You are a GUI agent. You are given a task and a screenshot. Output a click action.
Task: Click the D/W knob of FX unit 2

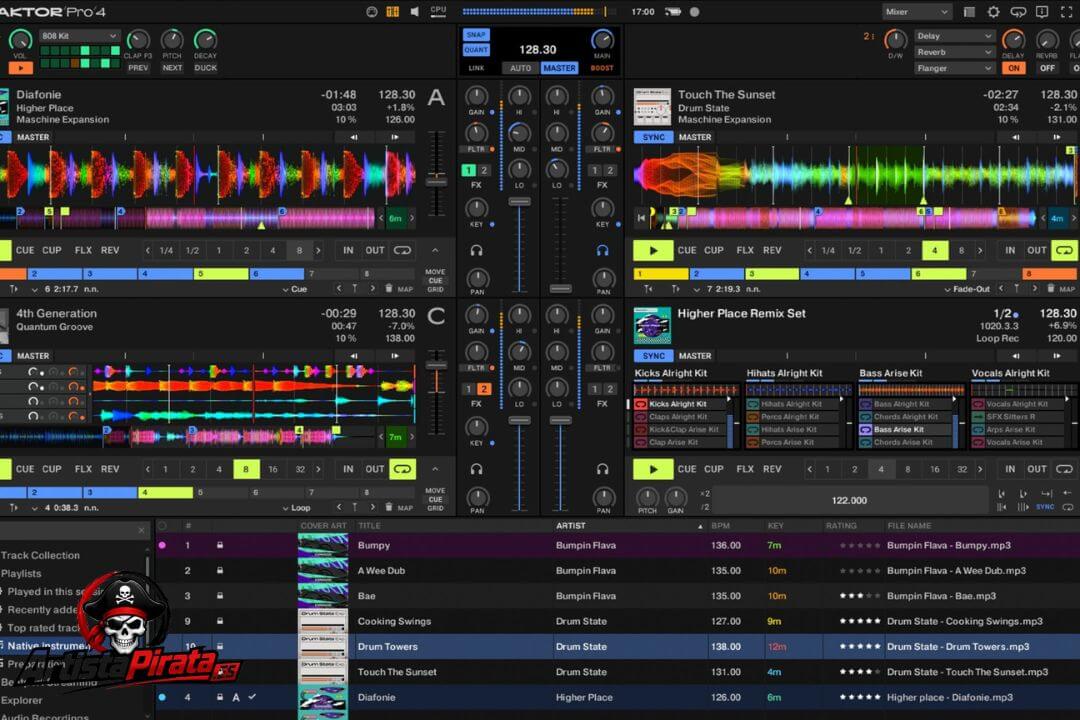pyautogui.click(x=895, y=40)
